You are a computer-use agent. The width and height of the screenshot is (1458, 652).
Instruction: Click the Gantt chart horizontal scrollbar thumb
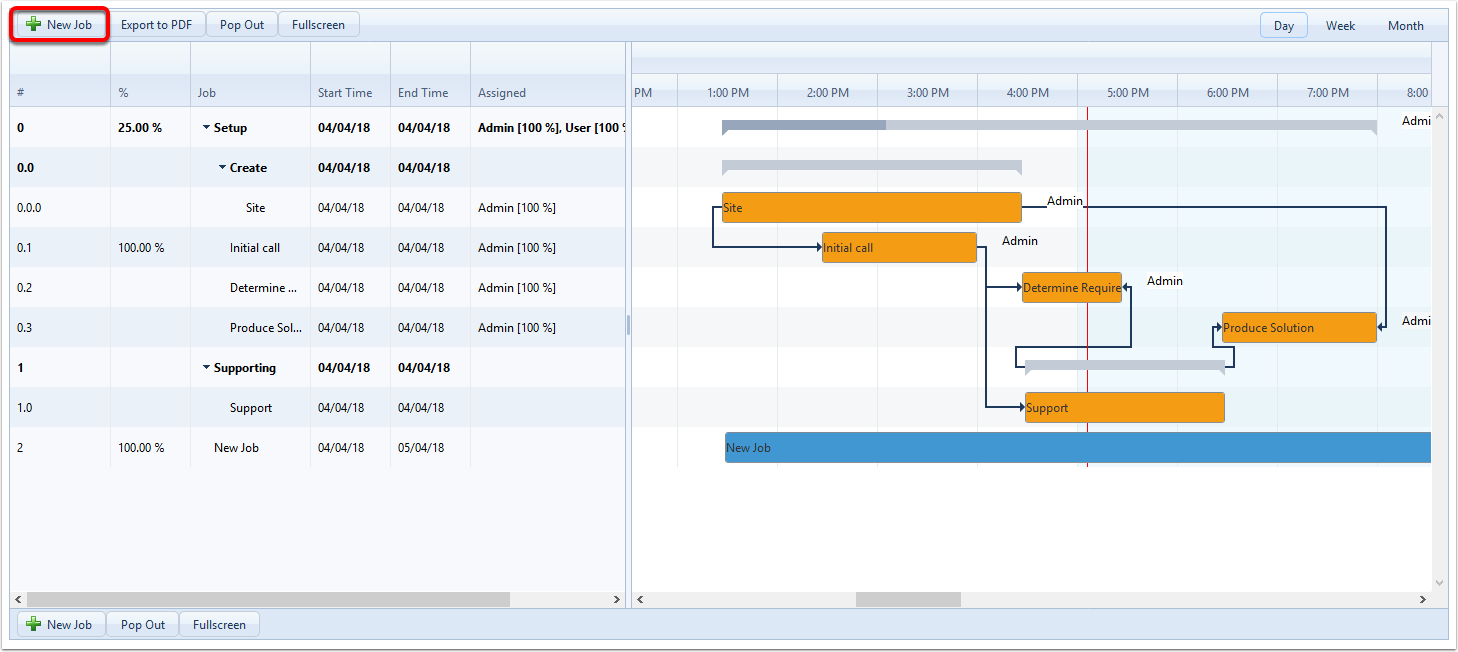[x=908, y=599]
